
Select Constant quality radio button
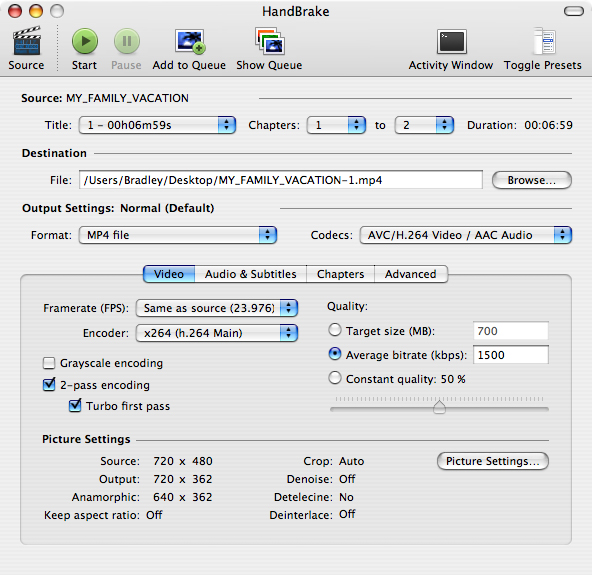coord(335,378)
